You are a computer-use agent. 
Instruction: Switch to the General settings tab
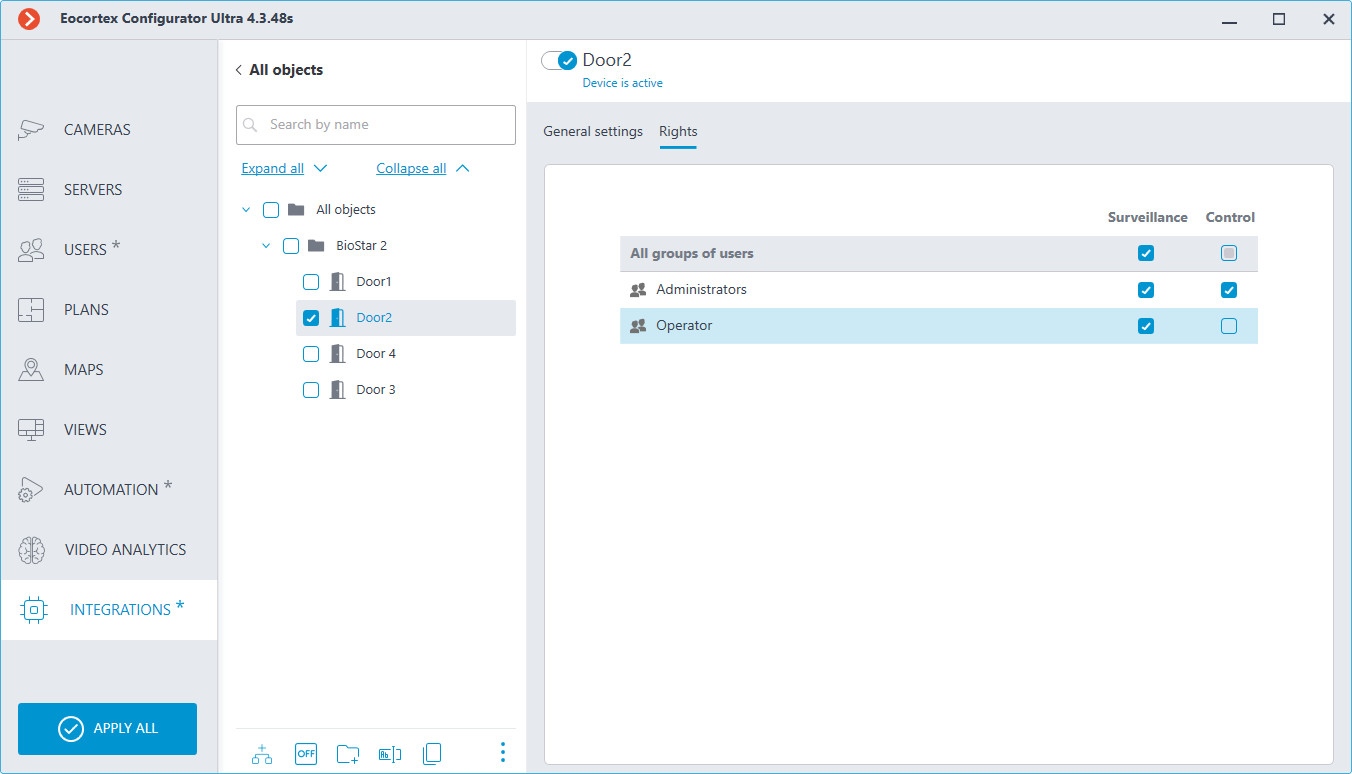pyautogui.click(x=593, y=132)
